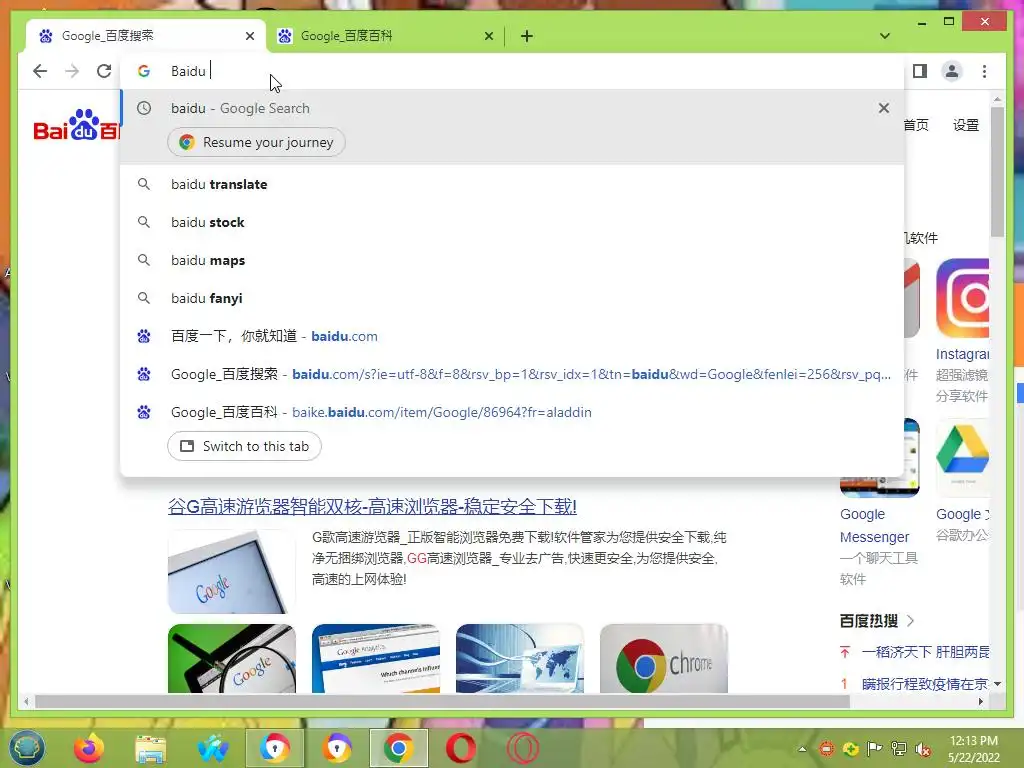Choose the baidu maps suggestion
Viewport: 1024px width, 768px height.
(x=513, y=260)
